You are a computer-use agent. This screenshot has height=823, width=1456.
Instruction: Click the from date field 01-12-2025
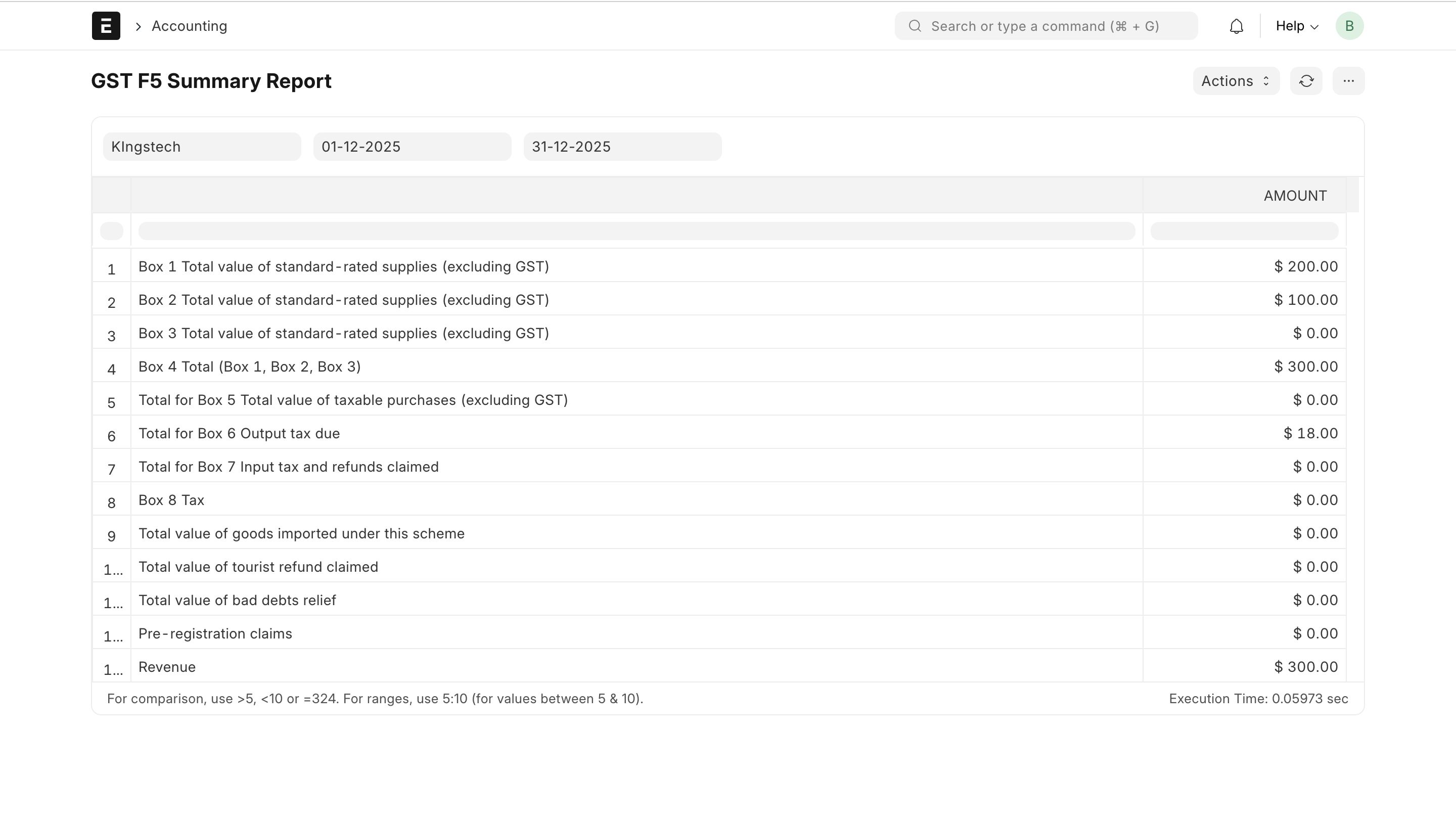pyautogui.click(x=412, y=147)
